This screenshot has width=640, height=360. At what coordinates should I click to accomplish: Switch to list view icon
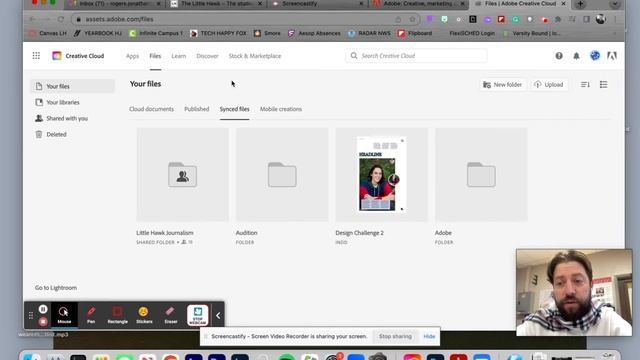coord(603,84)
